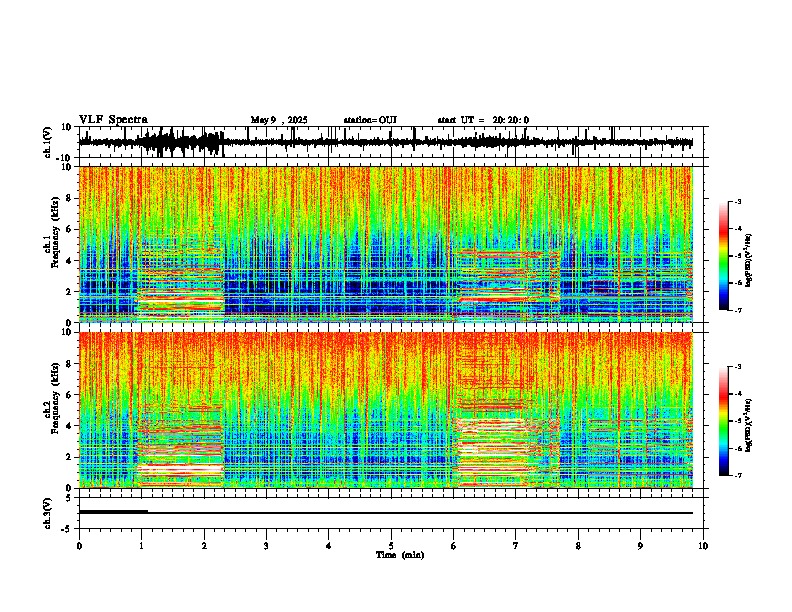Click the ch.2 spectrogram color scale bar
The height and width of the screenshot is (612, 792).
pyautogui.click(x=724, y=421)
